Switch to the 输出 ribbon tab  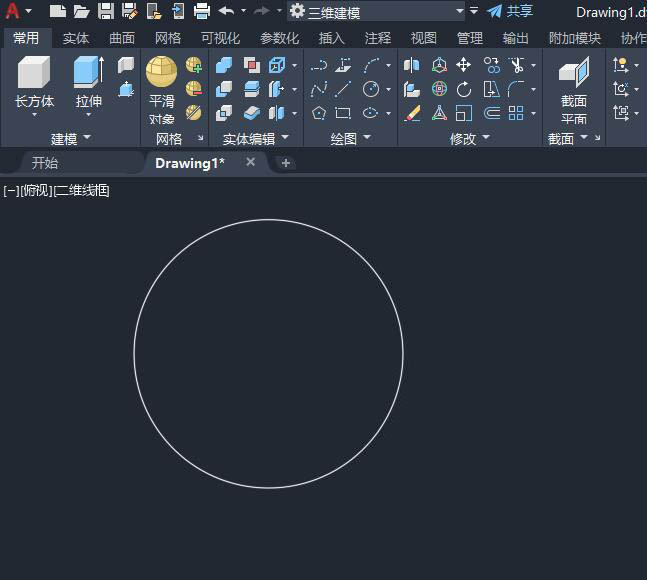[x=516, y=38]
